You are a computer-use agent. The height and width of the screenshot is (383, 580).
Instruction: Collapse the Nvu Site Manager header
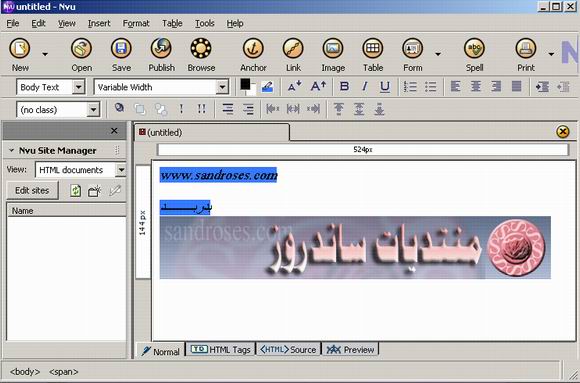[x=11, y=150]
